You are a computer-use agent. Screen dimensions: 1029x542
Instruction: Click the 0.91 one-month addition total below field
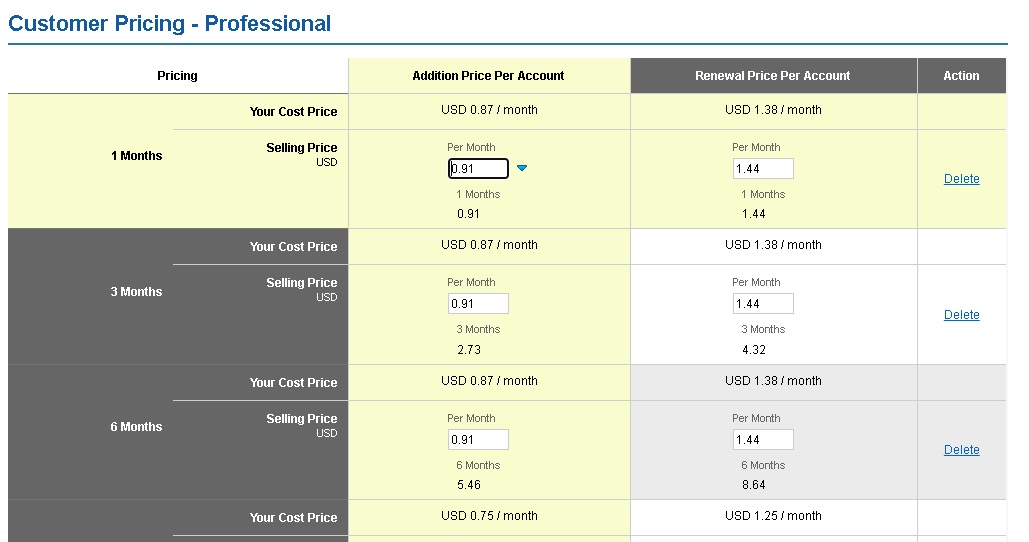468,214
